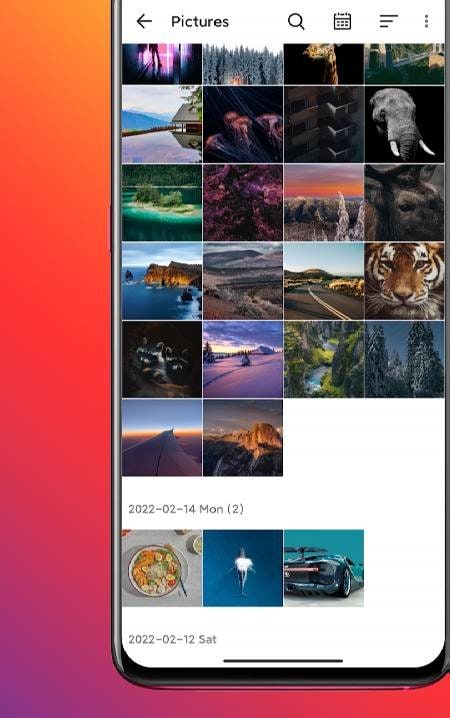
Task: Open the snowy forest cabin photo
Action: [x=243, y=64]
